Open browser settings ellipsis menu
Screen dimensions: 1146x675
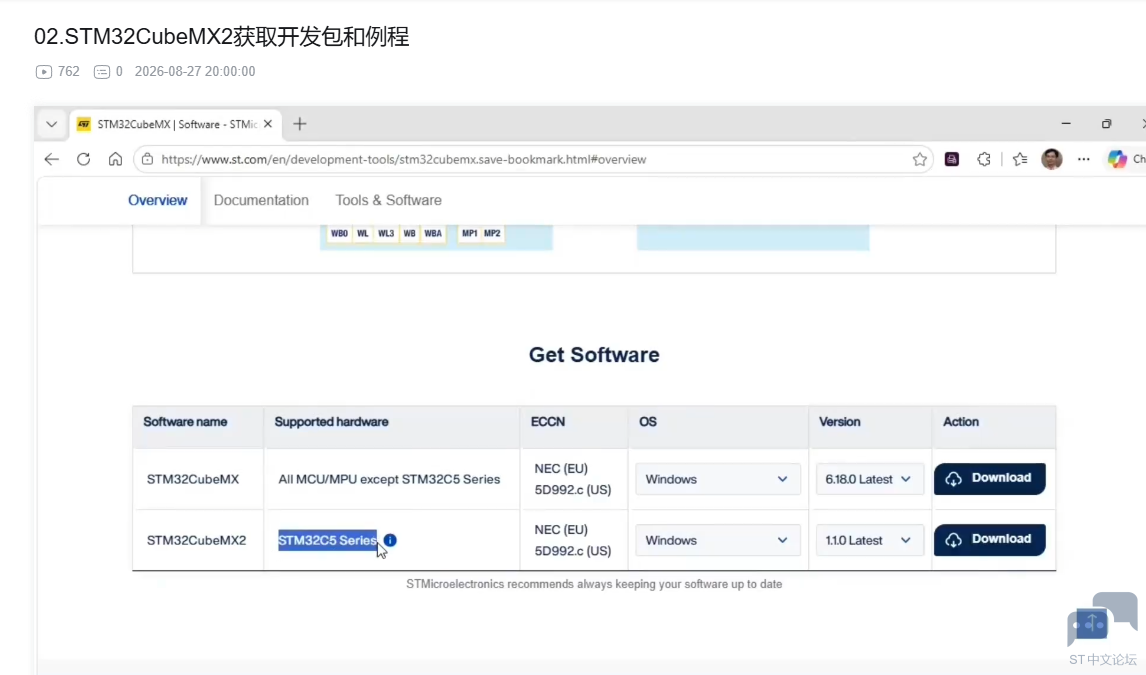click(1084, 159)
